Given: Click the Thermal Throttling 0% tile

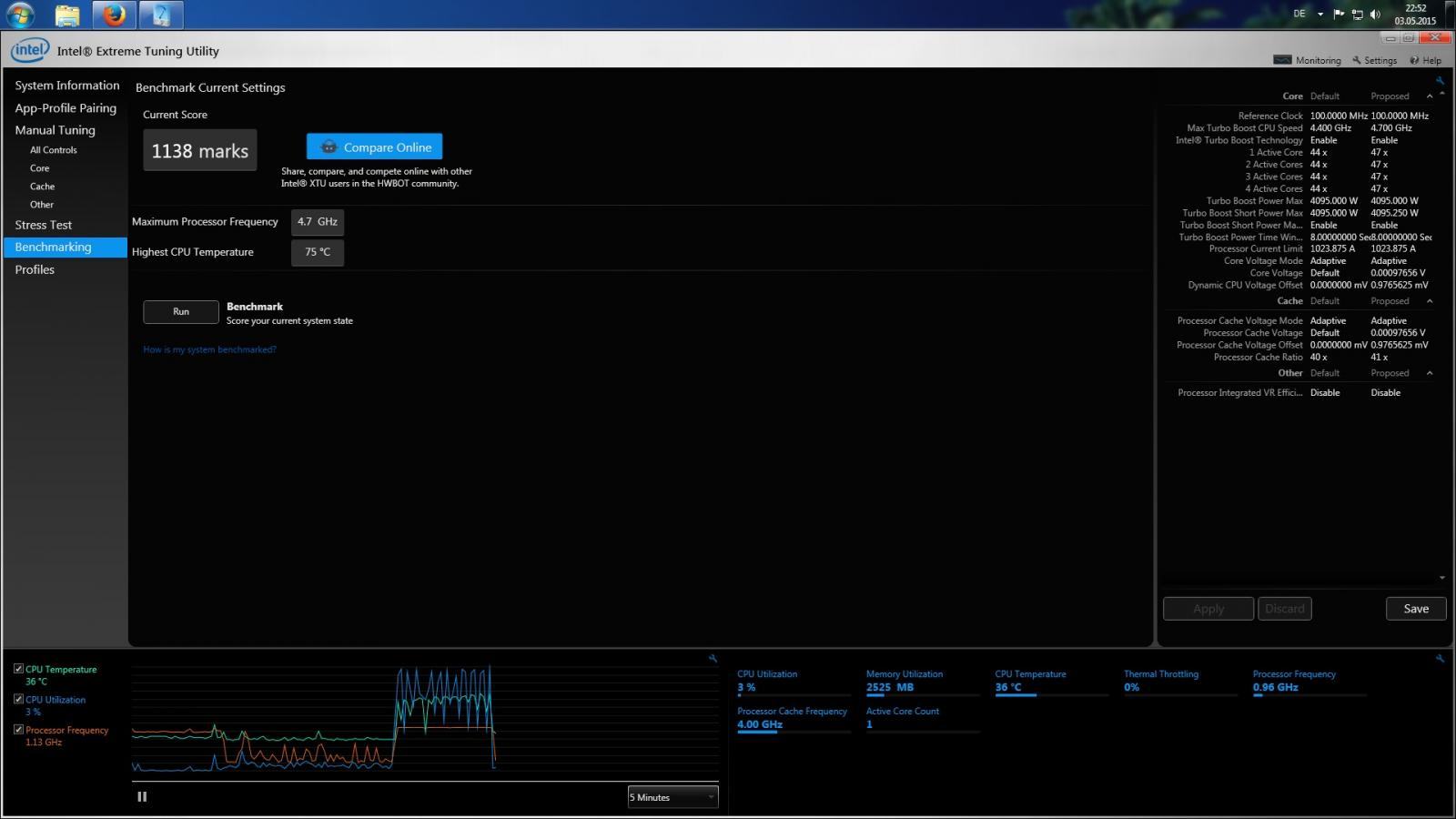Looking at the screenshot, I should click(x=1180, y=682).
